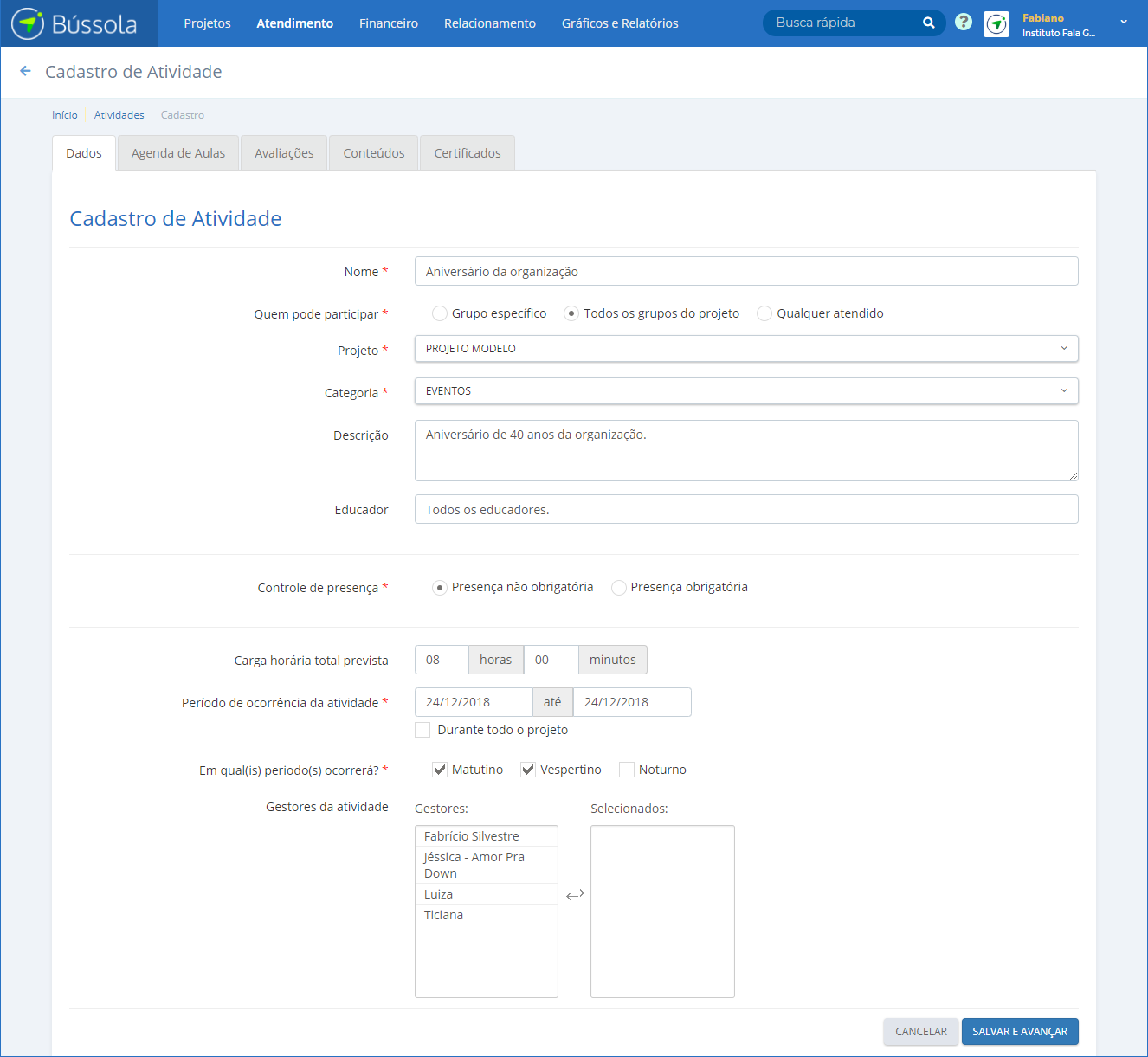1148x1057 pixels.
Task: Expand the Fabiano user menu chevron
Action: click(1123, 23)
